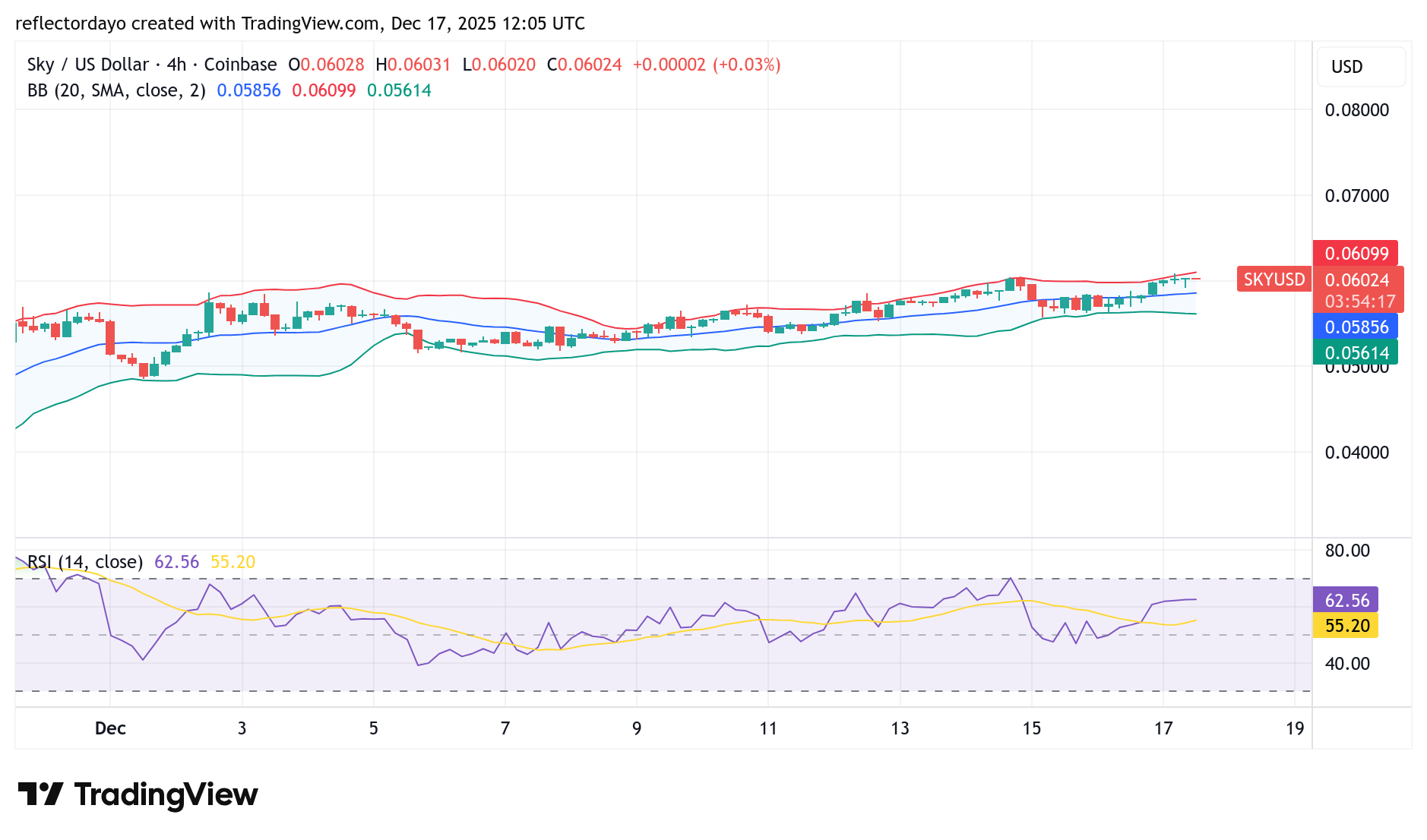1427x840 pixels.
Task: Click the O0.06028 open value
Action: coord(327,65)
